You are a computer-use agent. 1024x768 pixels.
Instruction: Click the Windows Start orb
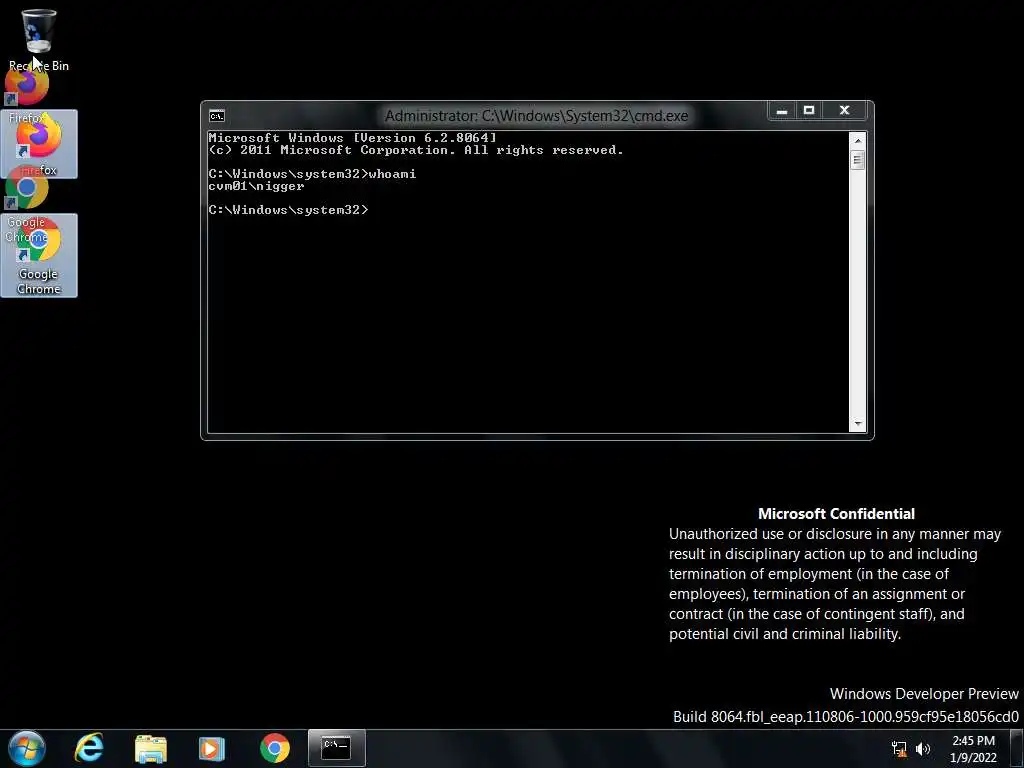tap(27, 748)
